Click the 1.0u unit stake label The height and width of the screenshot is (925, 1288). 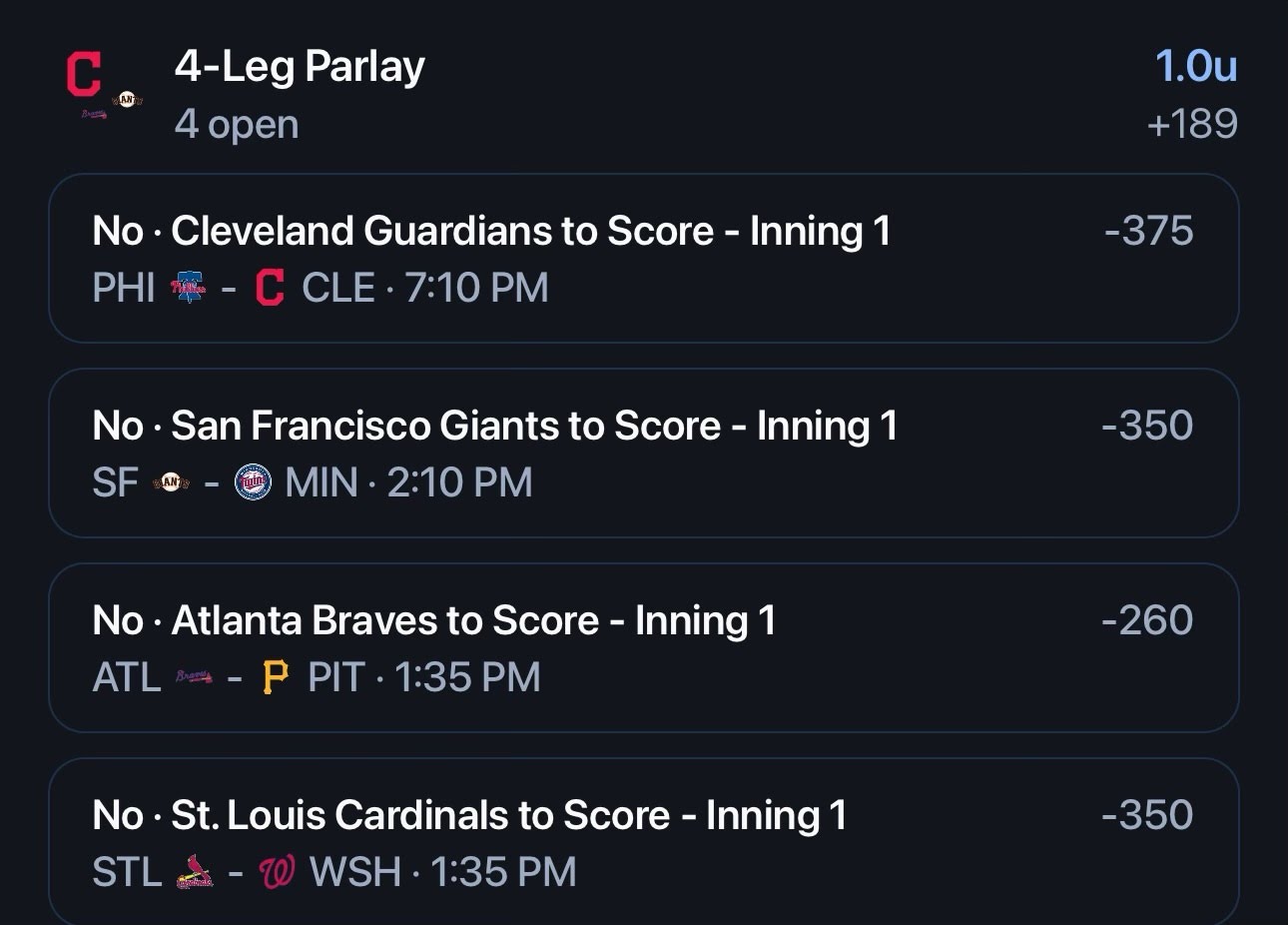tap(1196, 66)
